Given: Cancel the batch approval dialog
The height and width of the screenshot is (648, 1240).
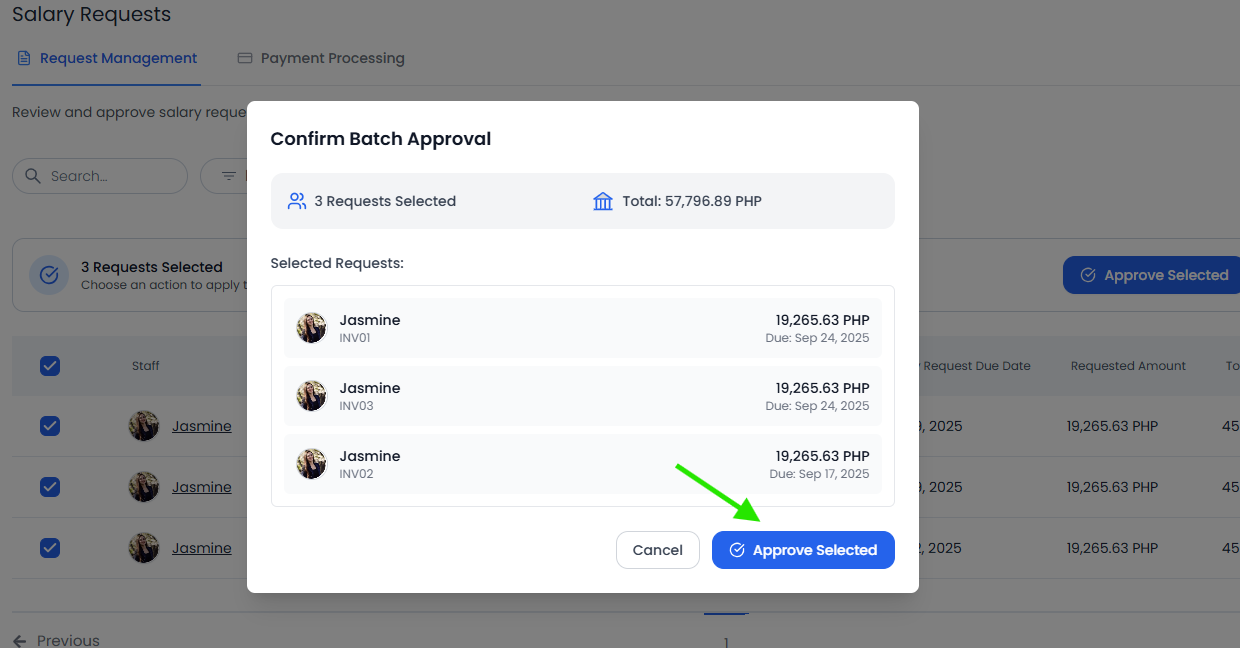Looking at the screenshot, I should tap(657, 550).
